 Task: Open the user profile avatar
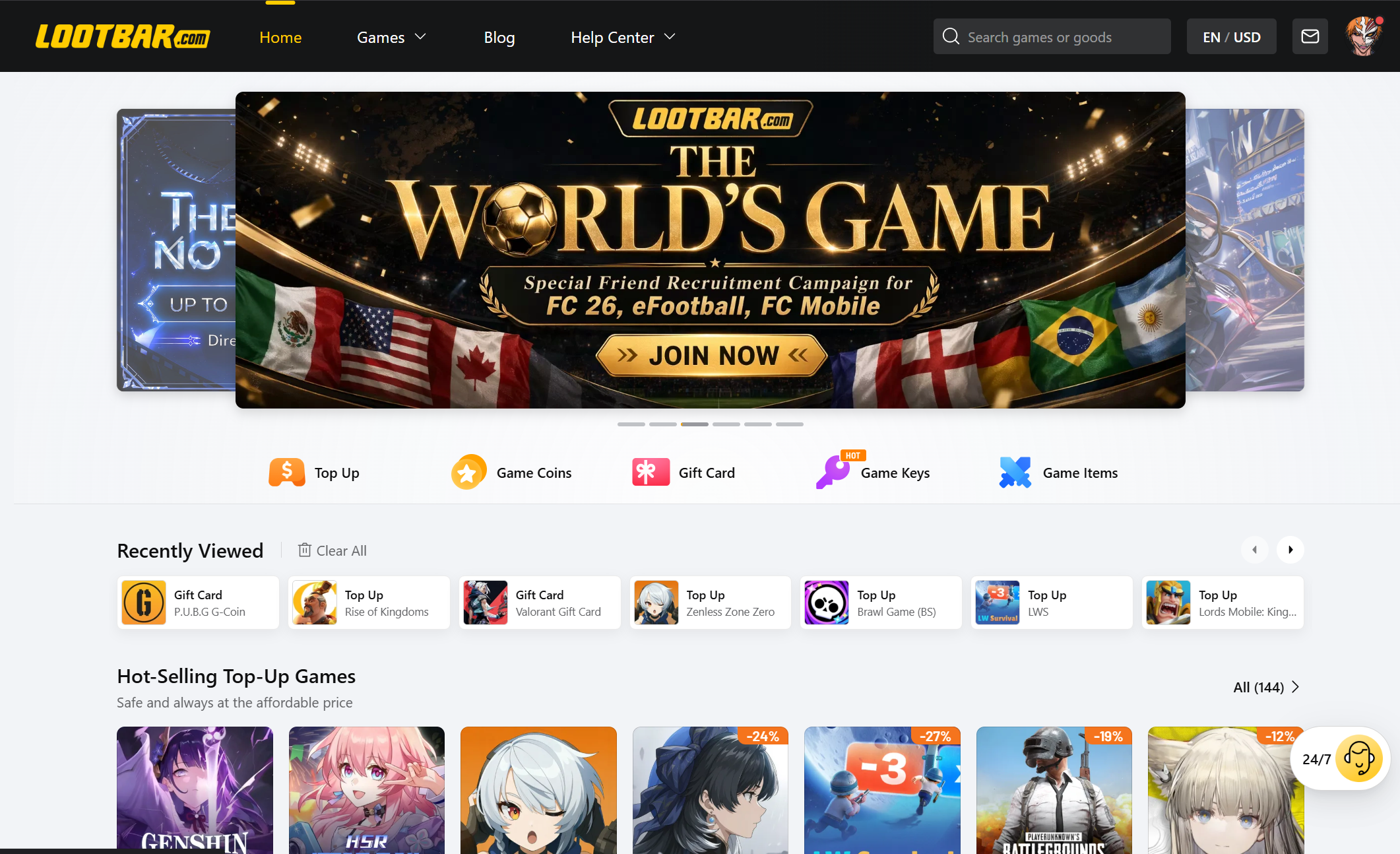tap(1363, 36)
